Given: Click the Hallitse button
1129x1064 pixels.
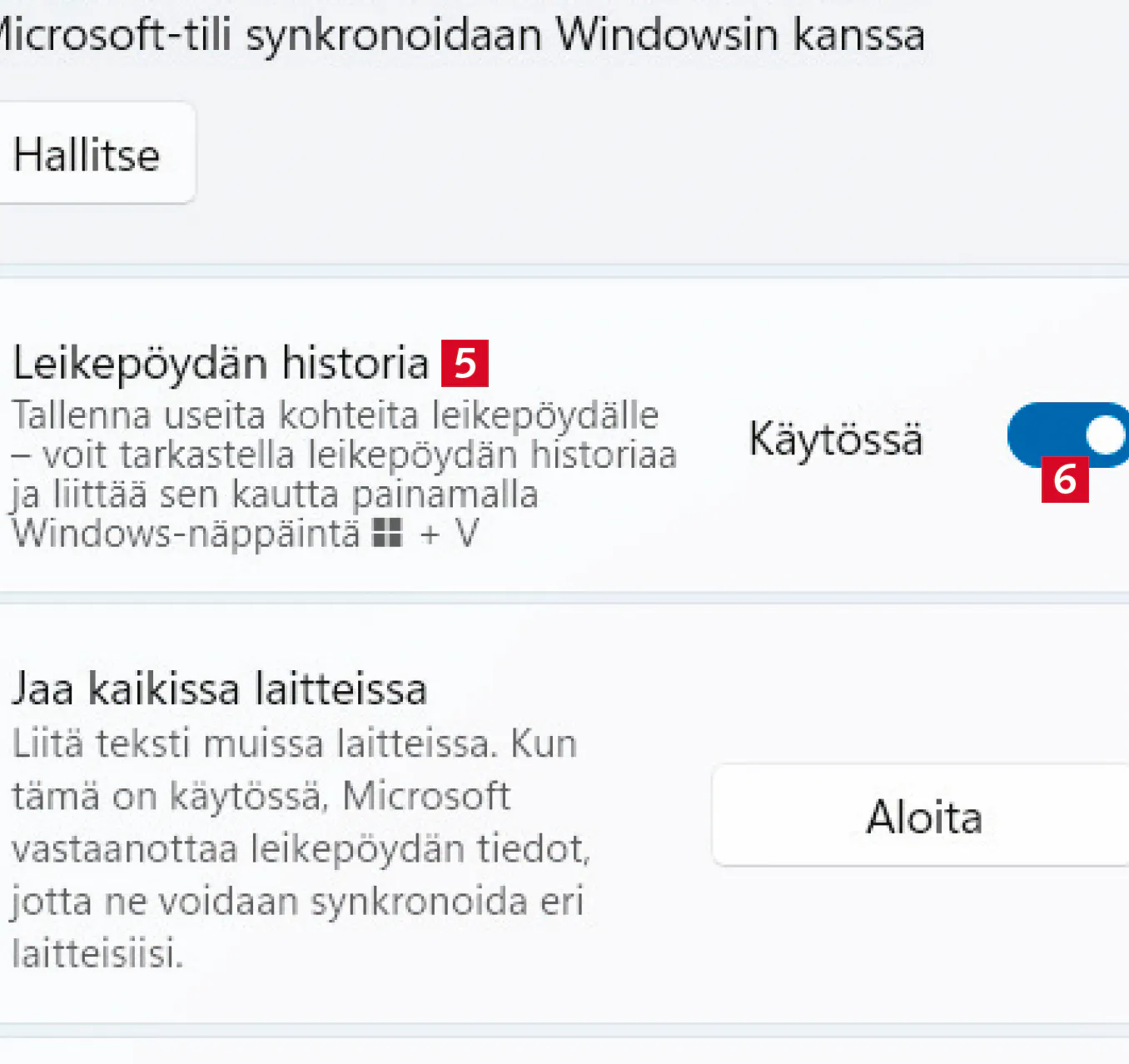Looking at the screenshot, I should pyautogui.click(x=87, y=154).
